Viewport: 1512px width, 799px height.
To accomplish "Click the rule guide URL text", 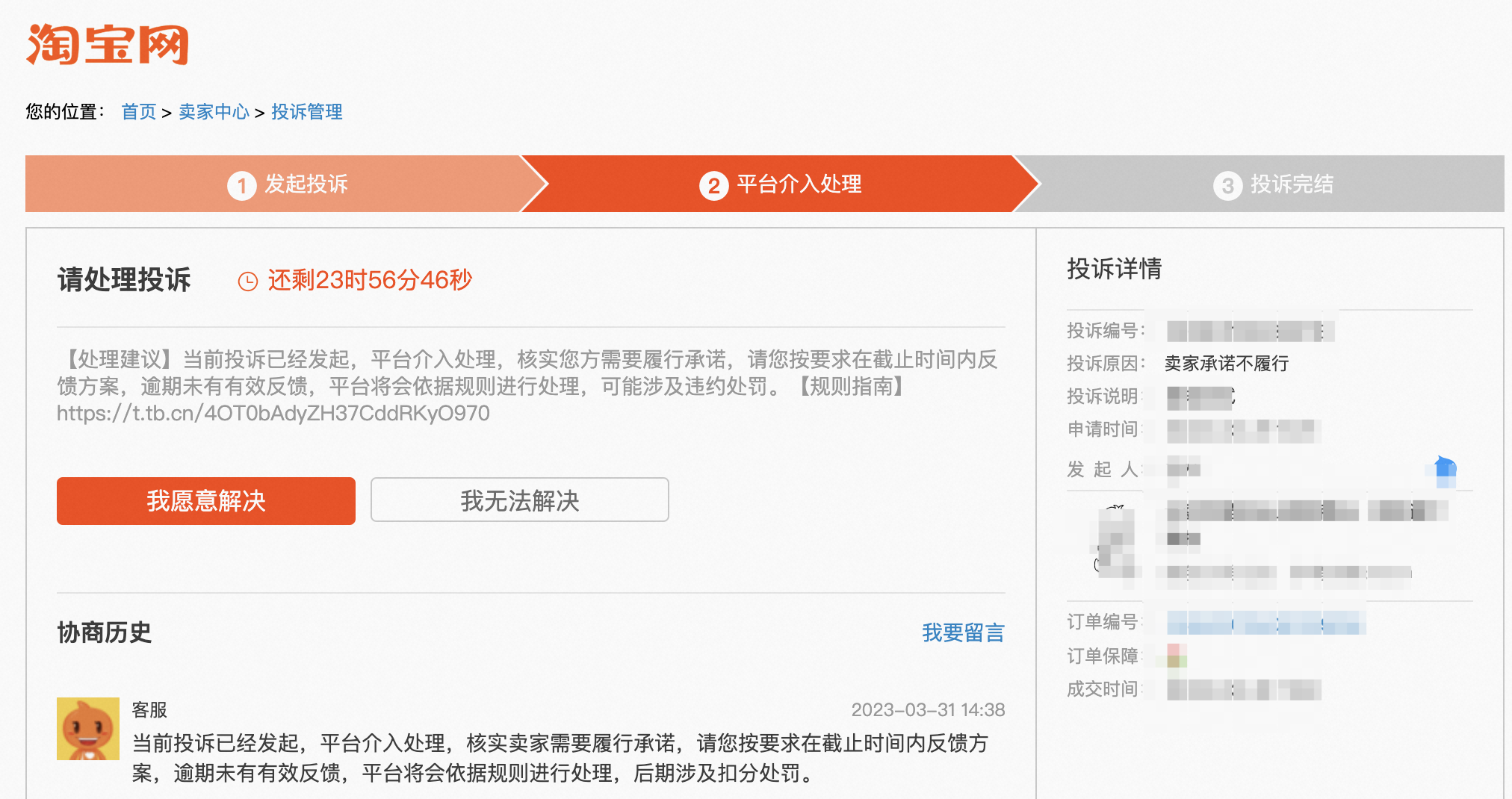I will (x=273, y=413).
